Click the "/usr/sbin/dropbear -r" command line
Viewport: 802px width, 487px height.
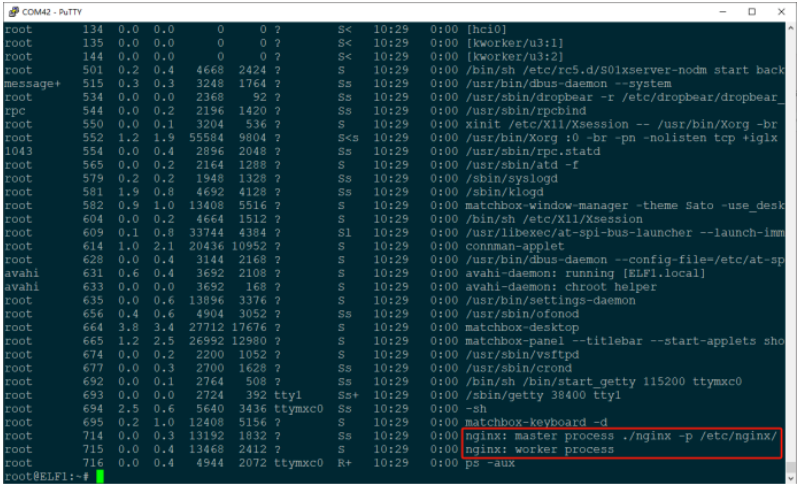click(625, 97)
